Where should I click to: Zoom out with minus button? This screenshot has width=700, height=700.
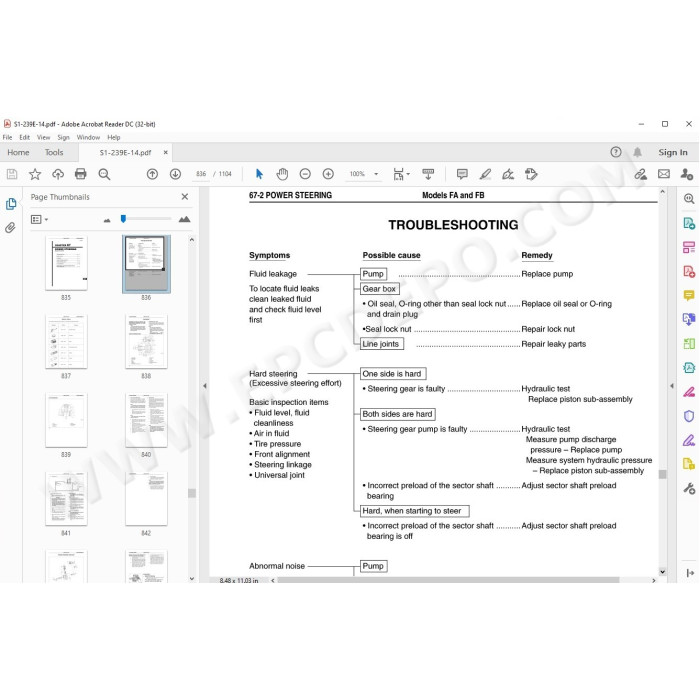305,174
